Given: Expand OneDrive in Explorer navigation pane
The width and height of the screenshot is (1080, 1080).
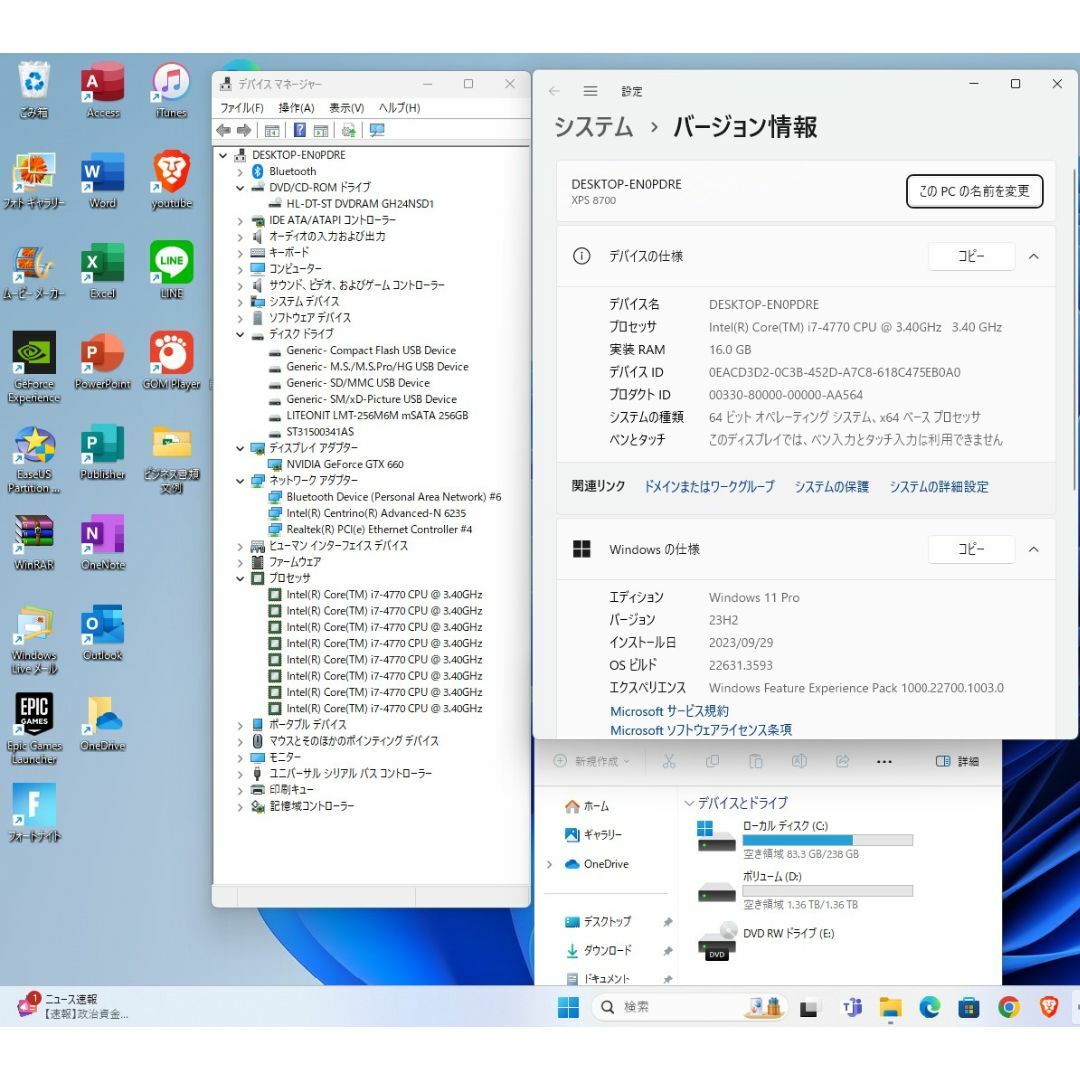Looking at the screenshot, I should (550, 864).
